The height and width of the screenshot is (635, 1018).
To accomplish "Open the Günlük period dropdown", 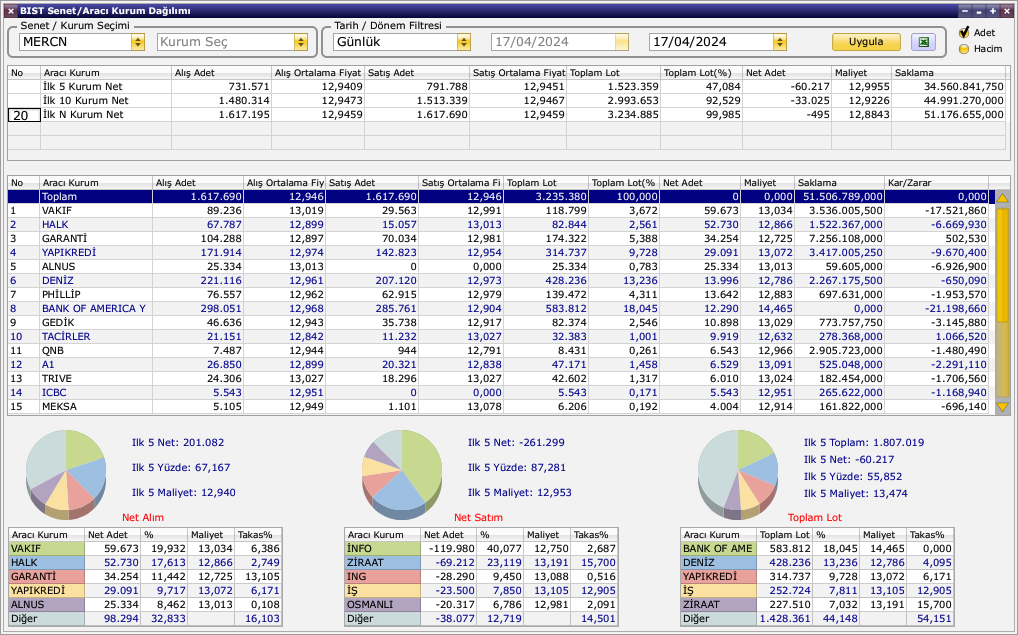I will pyautogui.click(x=464, y=42).
